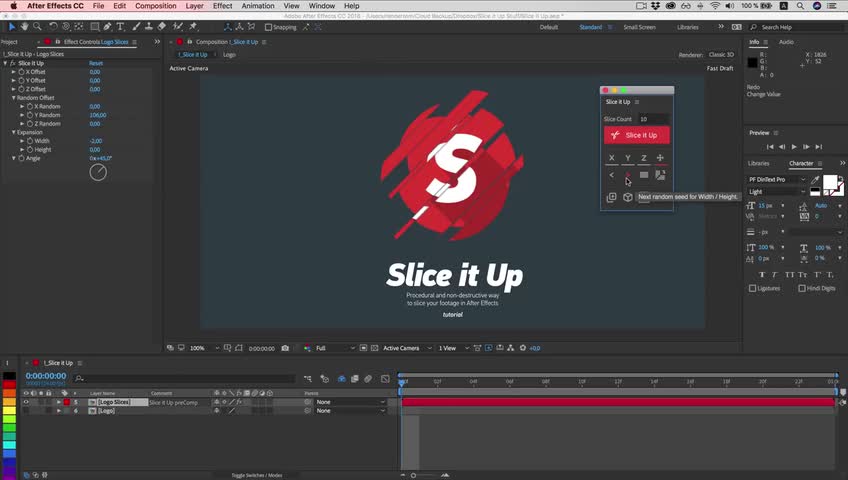848x480 pixels.
Task: Click the previous random seed arrow
Action: (612, 175)
